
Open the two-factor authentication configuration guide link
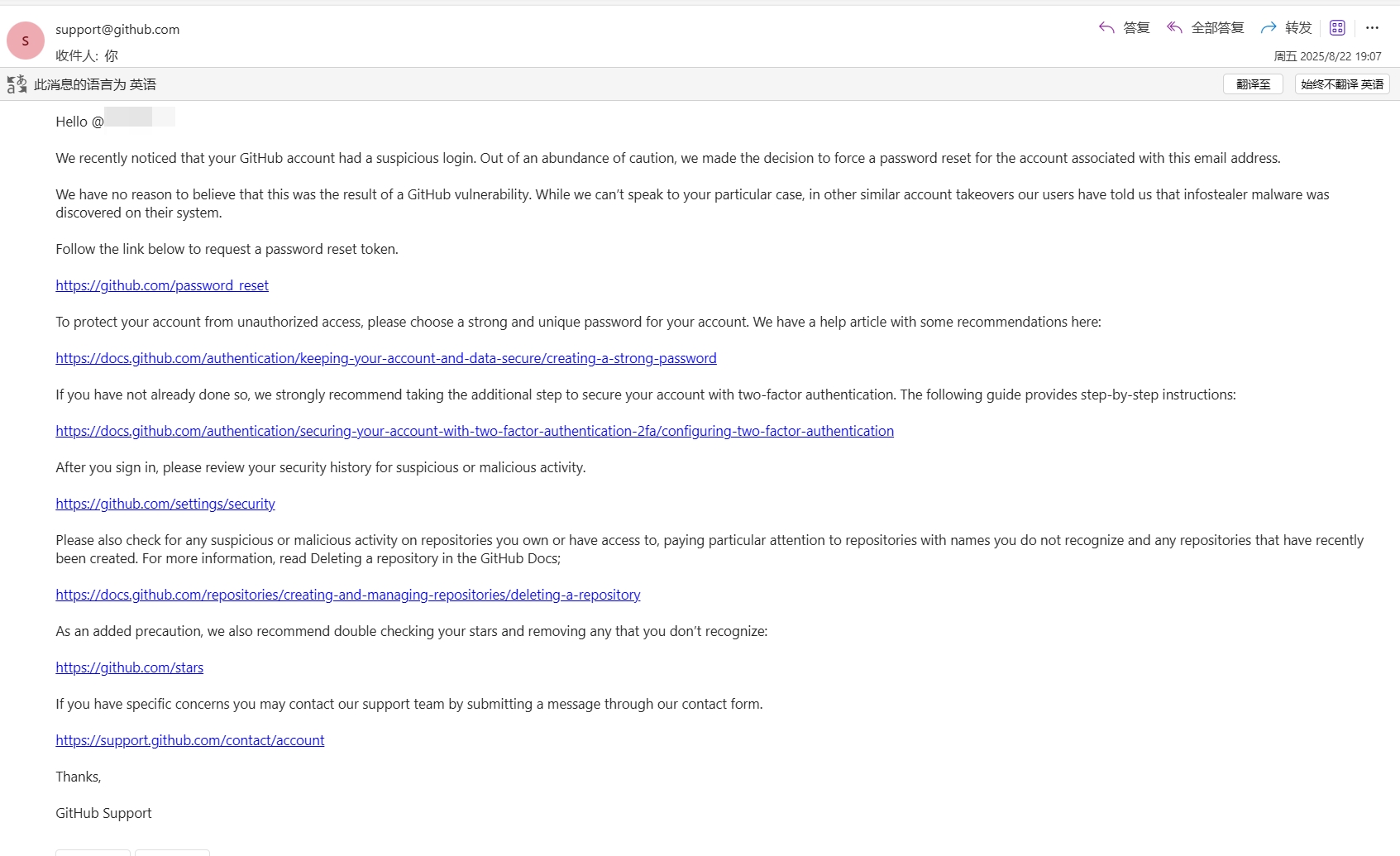coord(474,430)
